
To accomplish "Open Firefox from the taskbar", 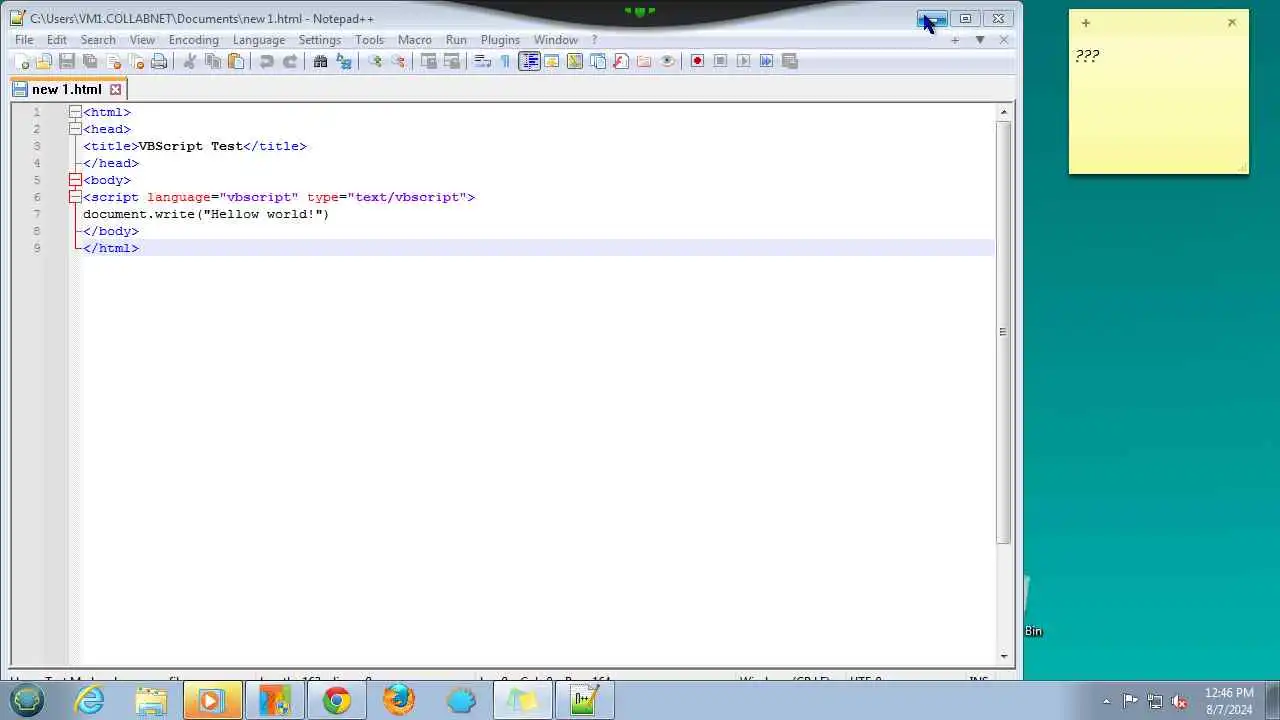I will [x=399, y=700].
